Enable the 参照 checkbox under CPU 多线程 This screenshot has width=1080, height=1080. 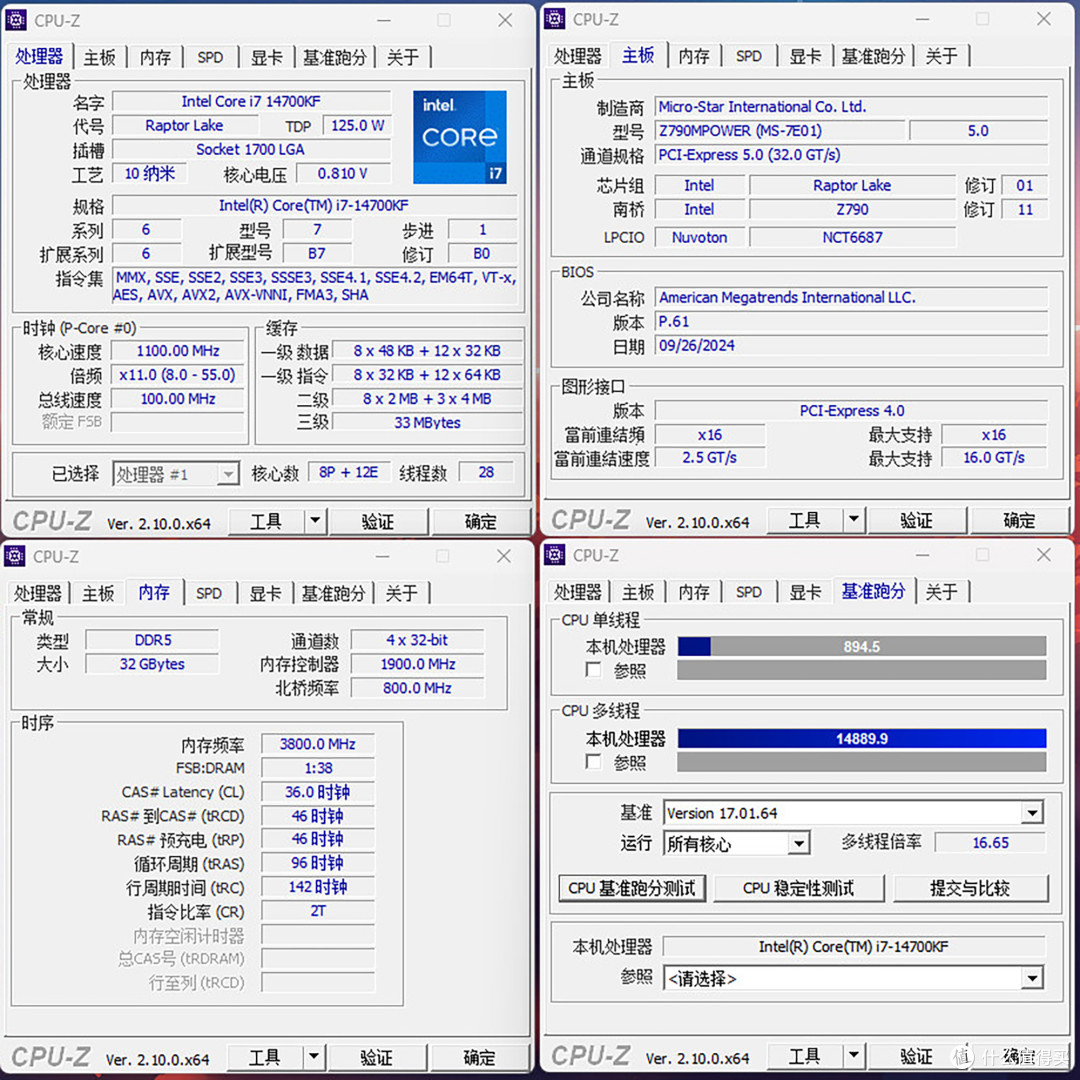tap(592, 763)
